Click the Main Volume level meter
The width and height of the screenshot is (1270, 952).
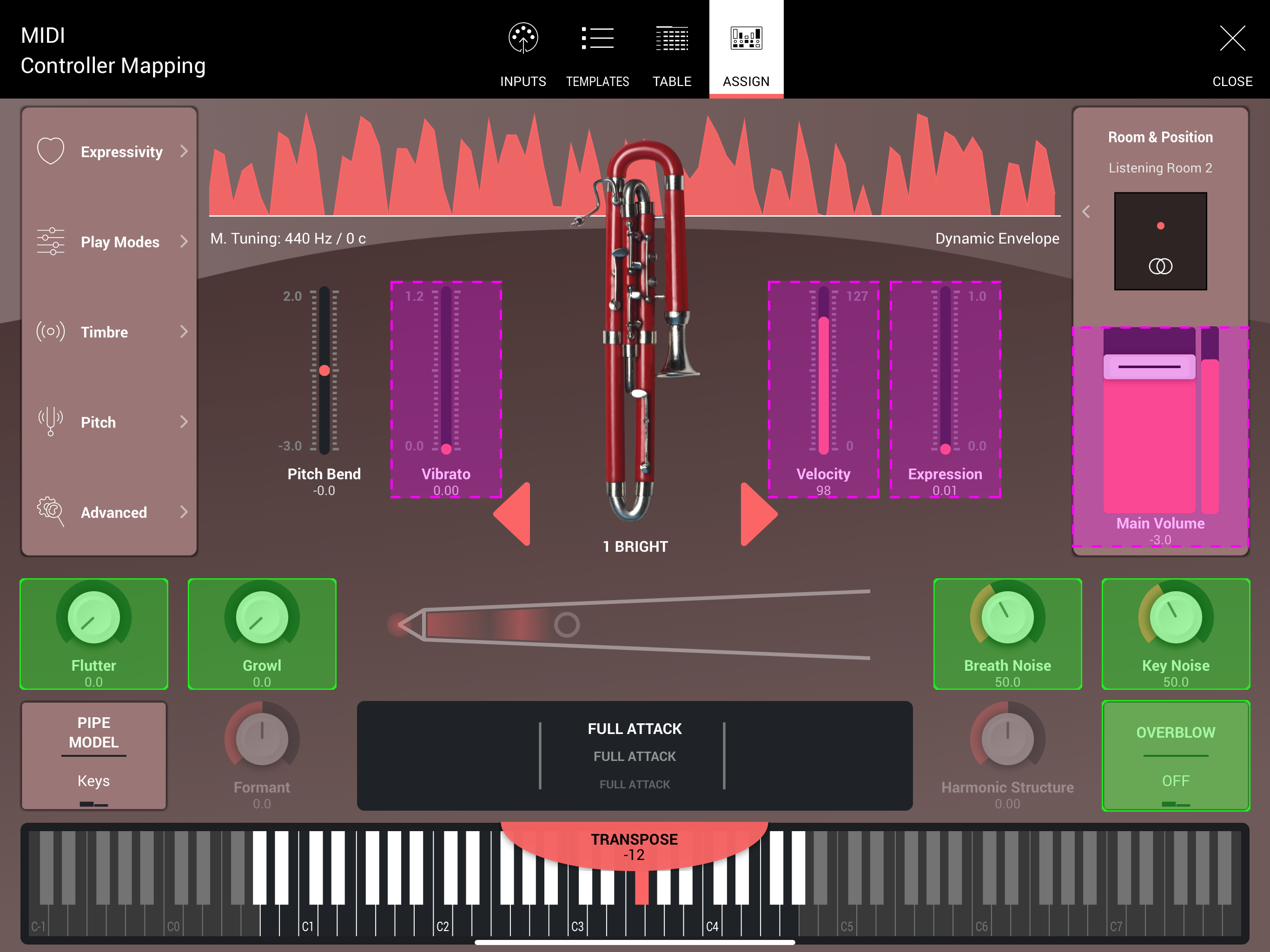point(1210,420)
